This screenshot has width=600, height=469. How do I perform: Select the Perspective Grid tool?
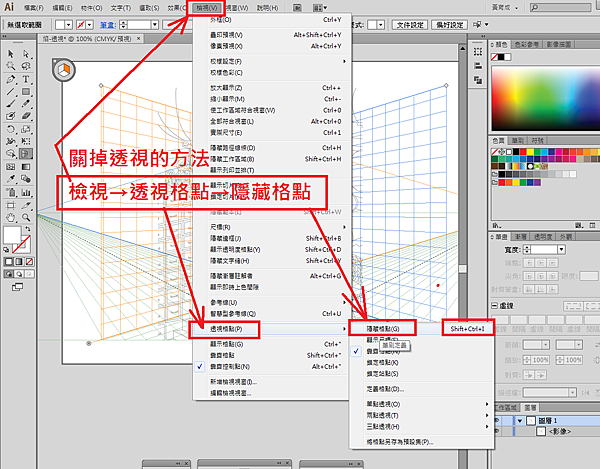point(26,153)
